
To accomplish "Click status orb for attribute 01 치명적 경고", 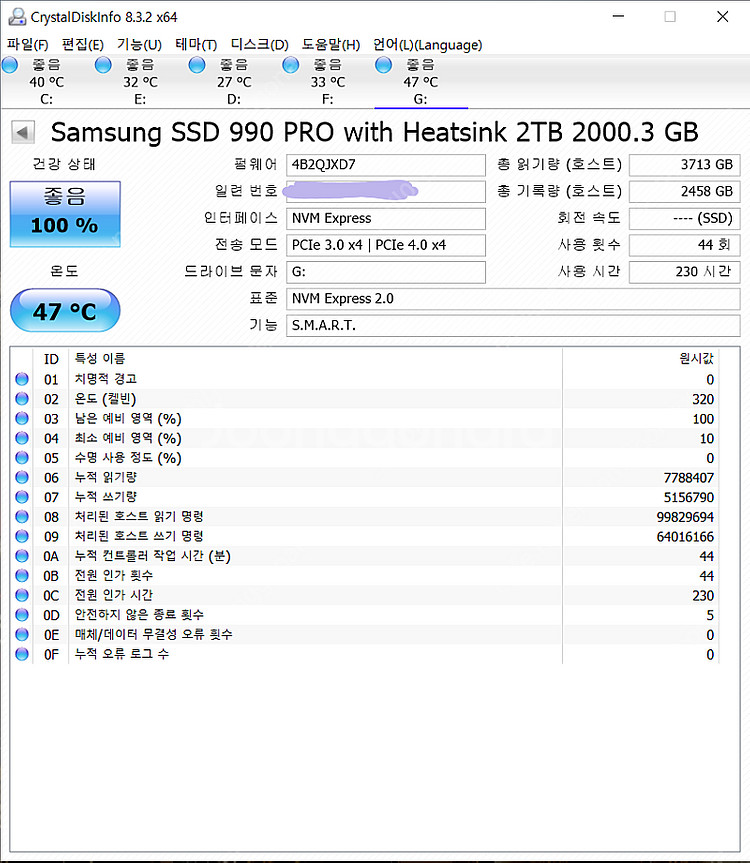I will [x=22, y=379].
